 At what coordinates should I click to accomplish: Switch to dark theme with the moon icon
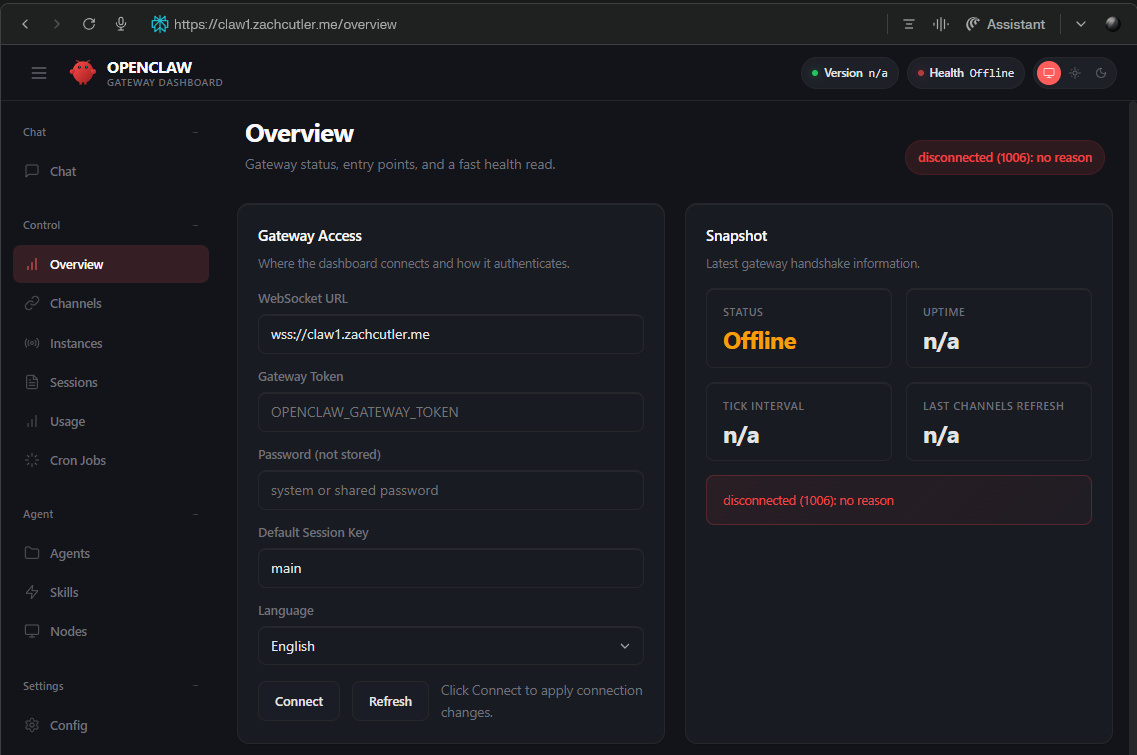coord(1101,73)
